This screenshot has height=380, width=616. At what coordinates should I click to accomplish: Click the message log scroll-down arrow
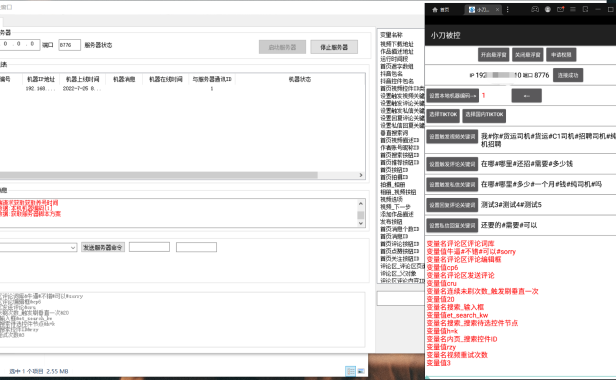tap(360, 223)
